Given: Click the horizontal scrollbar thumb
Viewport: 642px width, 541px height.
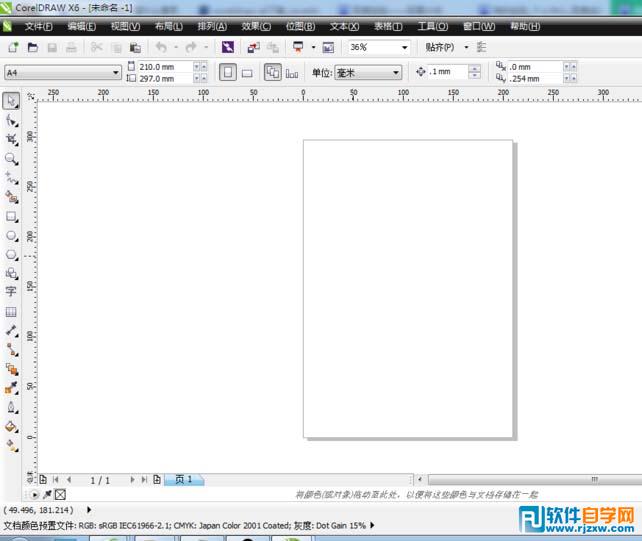Looking at the screenshot, I should (535, 479).
